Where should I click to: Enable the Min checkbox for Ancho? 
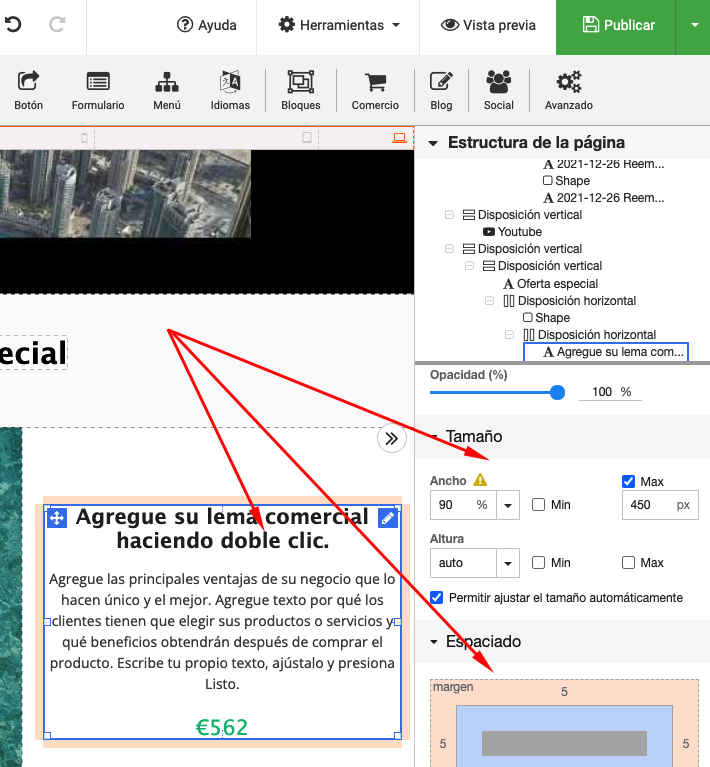(539, 505)
